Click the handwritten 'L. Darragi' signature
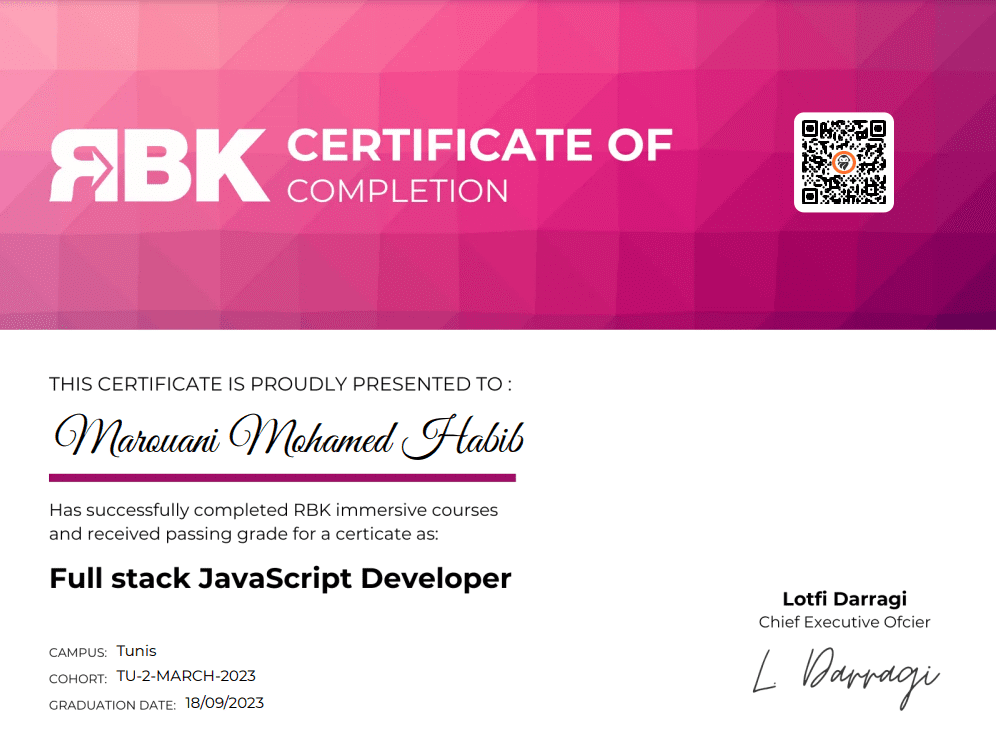Screen dimensions: 996x747 click(846, 678)
